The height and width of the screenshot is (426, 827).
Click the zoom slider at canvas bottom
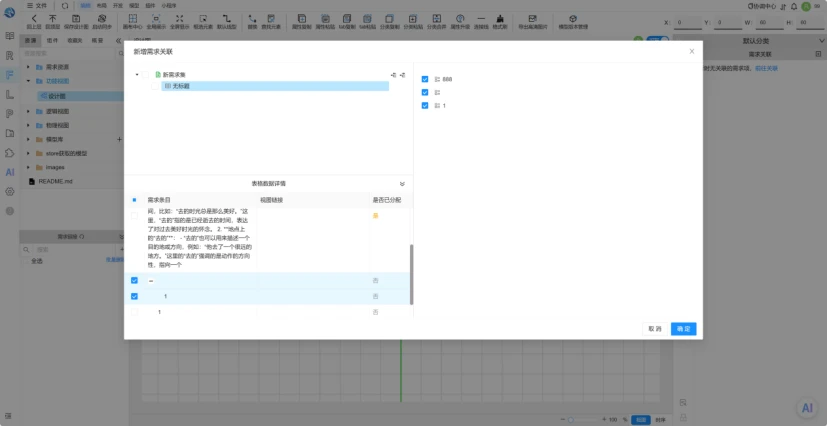pos(583,420)
